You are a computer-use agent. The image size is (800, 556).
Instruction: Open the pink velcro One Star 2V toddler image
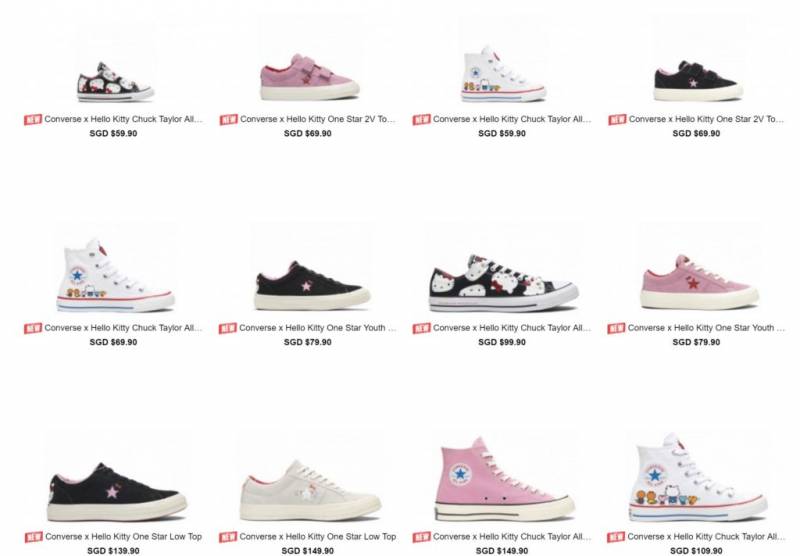pyautogui.click(x=310, y=77)
